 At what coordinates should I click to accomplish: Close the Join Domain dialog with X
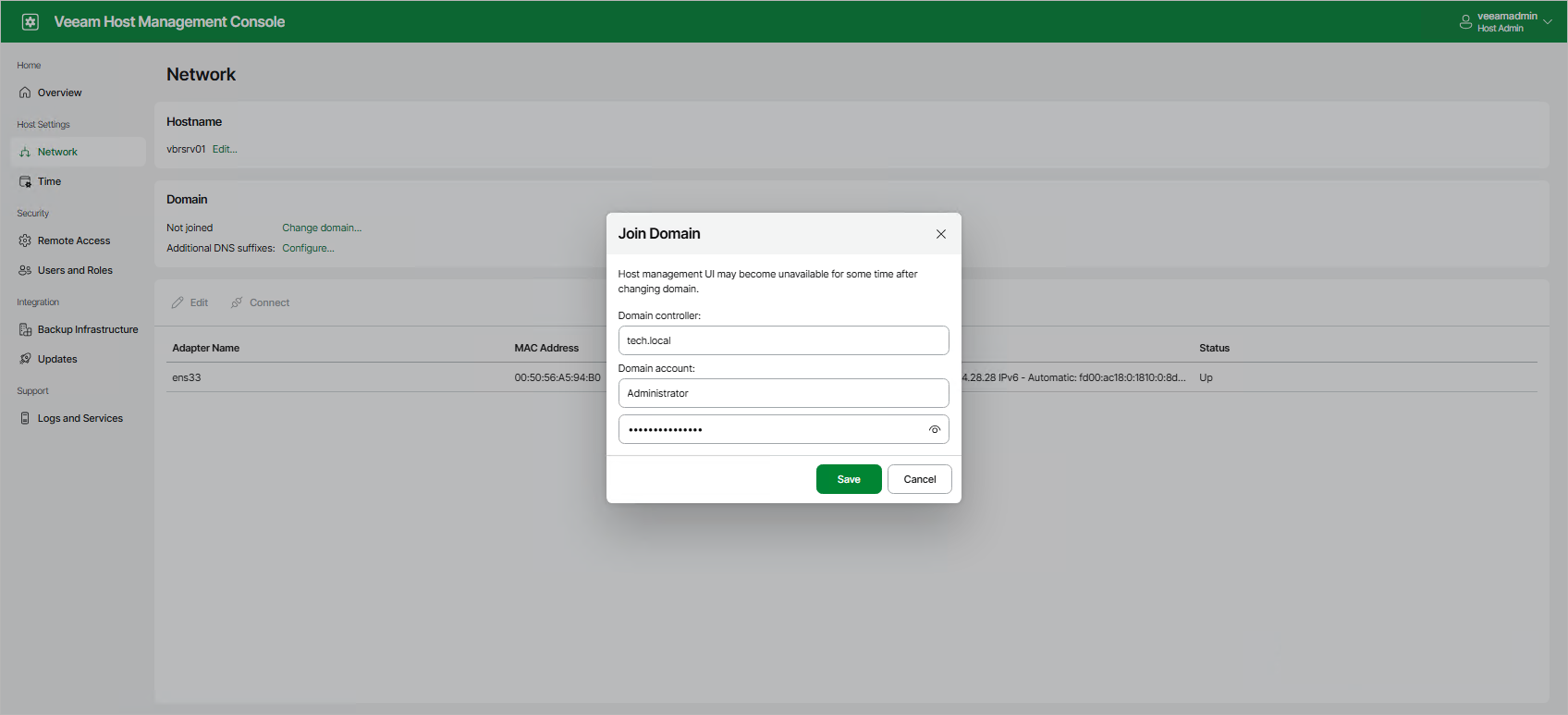[x=940, y=234]
